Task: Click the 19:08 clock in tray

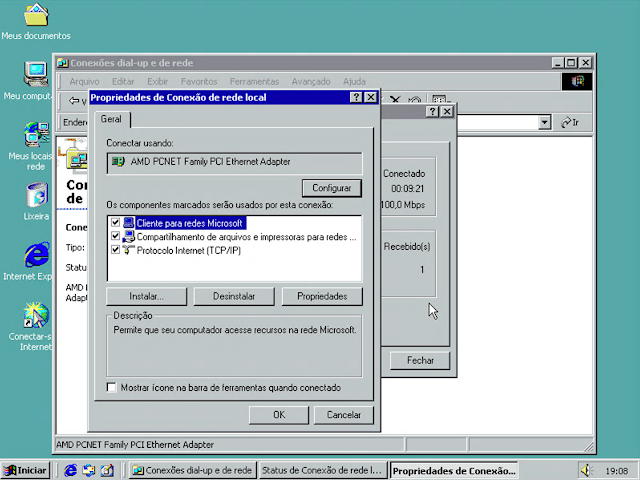Action: pos(616,471)
